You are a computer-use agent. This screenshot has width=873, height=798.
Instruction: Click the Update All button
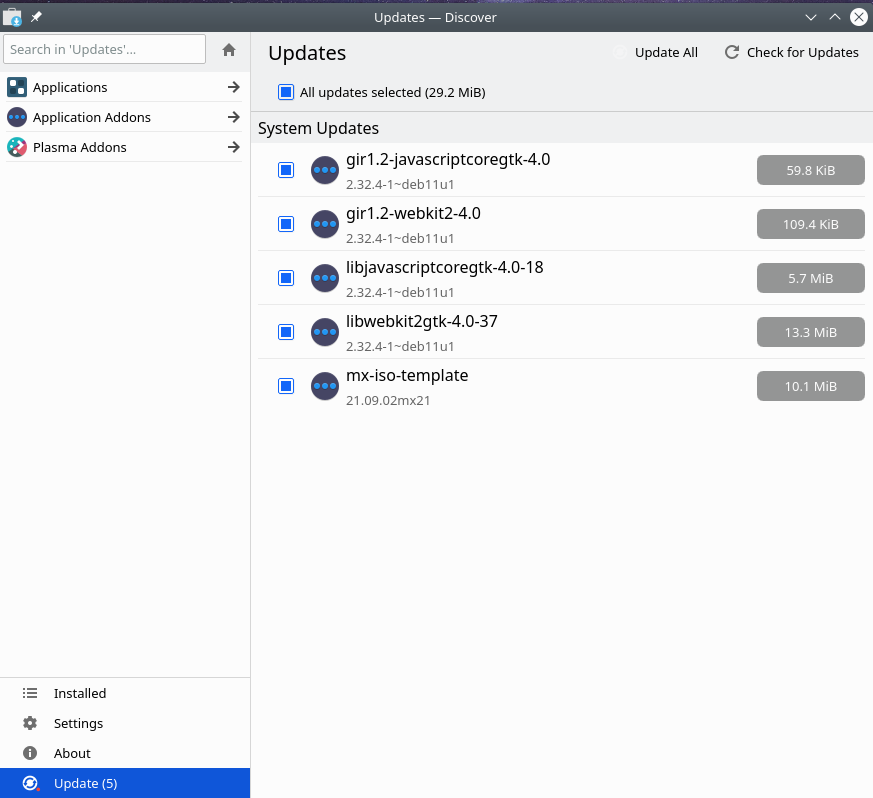coord(655,52)
